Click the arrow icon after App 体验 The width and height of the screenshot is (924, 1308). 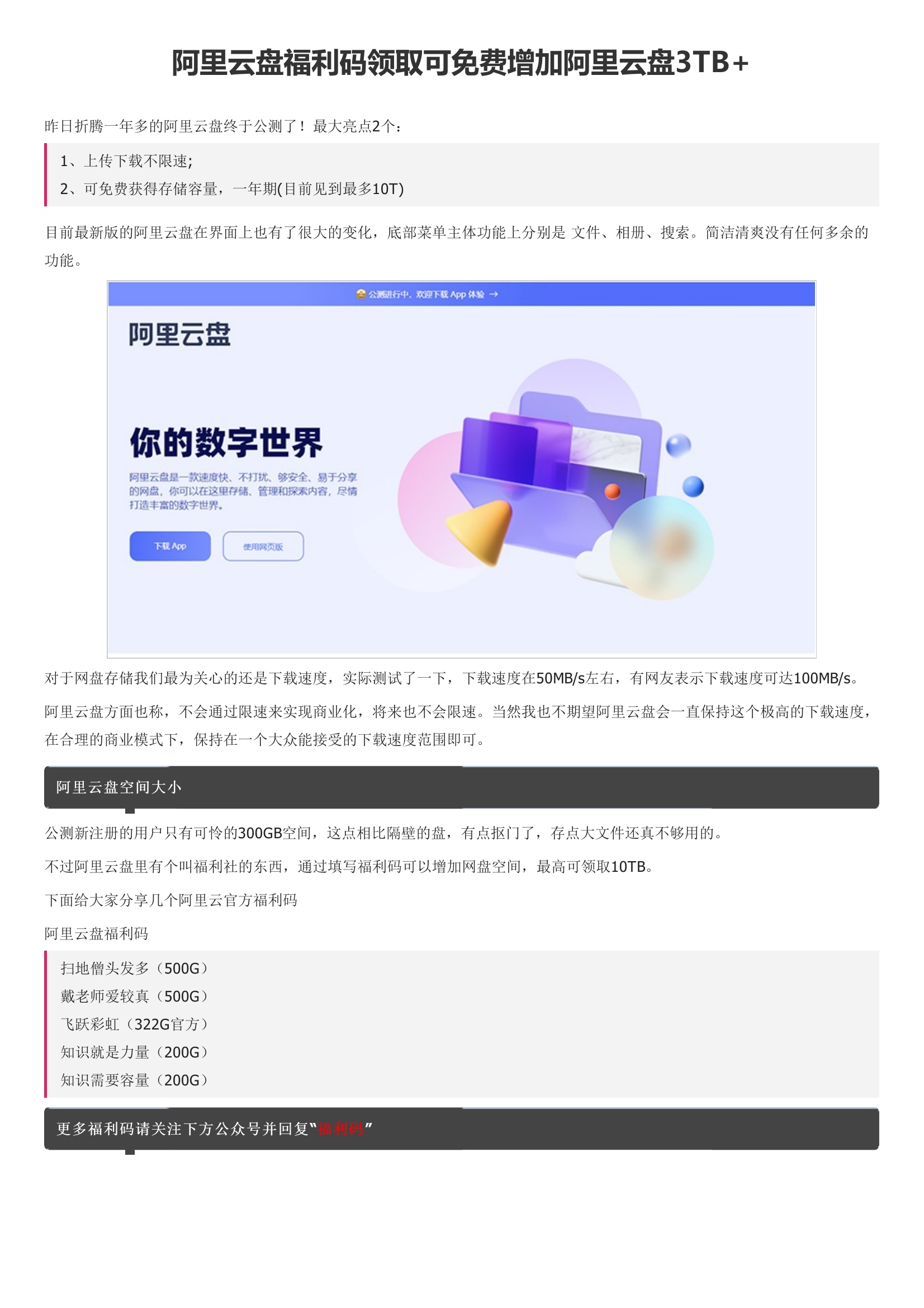pyautogui.click(x=494, y=294)
